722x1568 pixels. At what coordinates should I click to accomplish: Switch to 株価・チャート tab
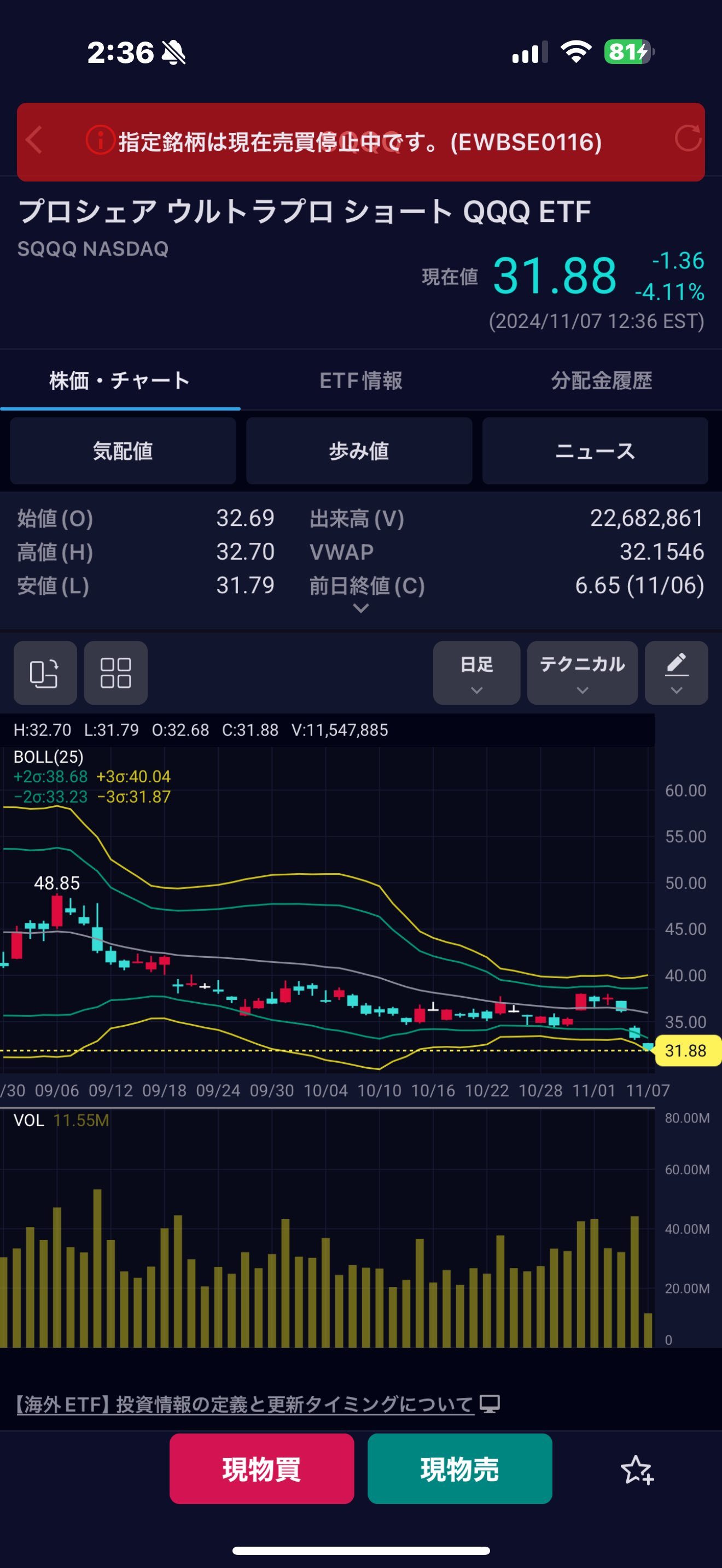pos(120,381)
